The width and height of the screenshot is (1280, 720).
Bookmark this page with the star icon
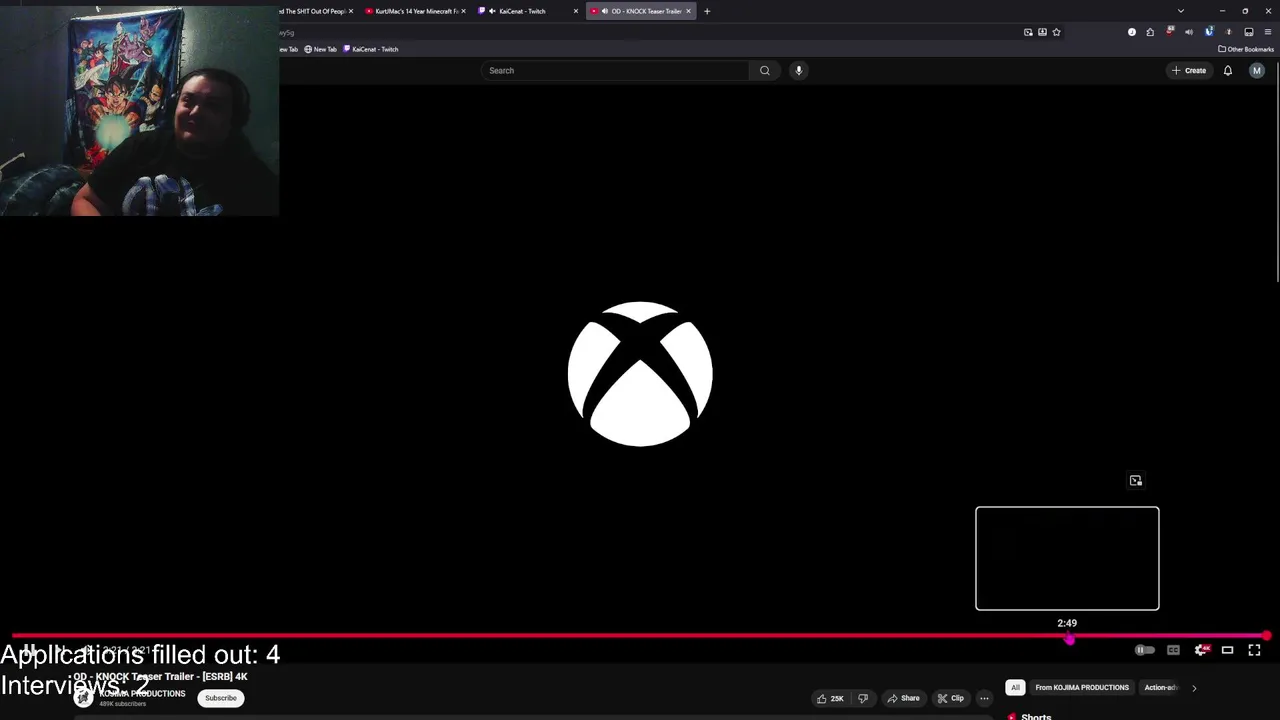click(x=1056, y=32)
